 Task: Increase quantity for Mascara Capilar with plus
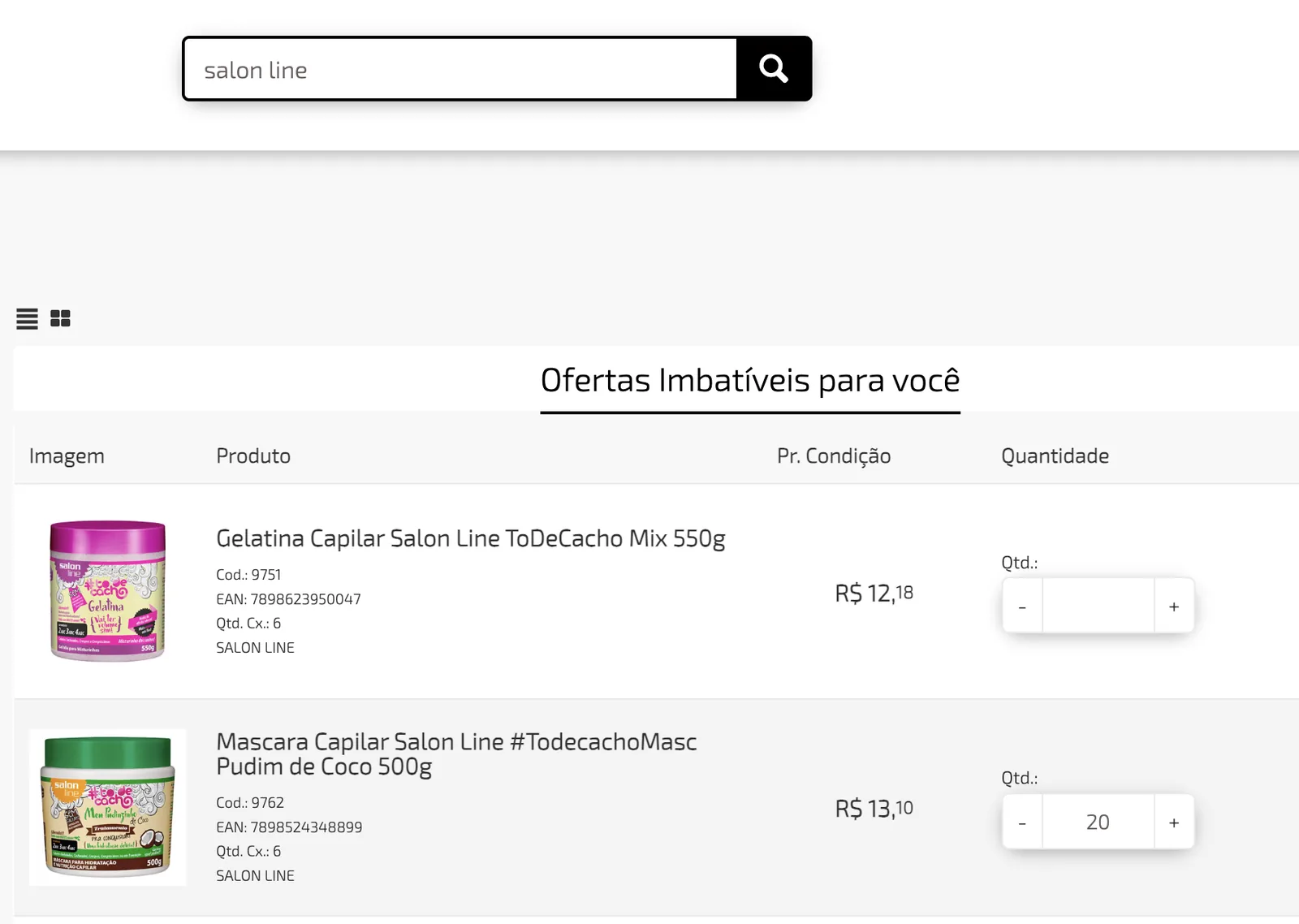pyautogui.click(x=1174, y=823)
